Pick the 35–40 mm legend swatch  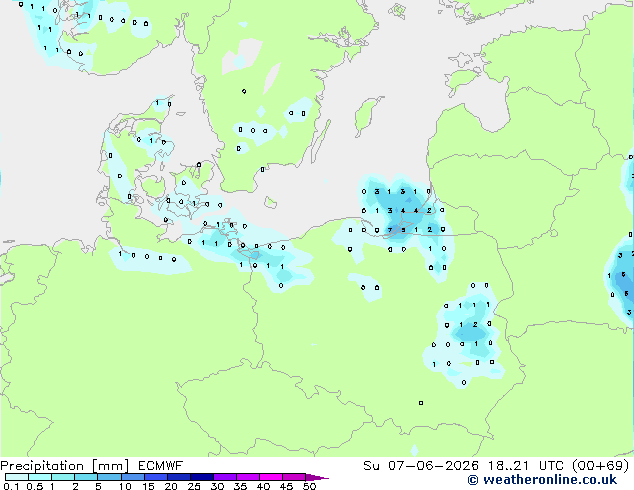248,477
